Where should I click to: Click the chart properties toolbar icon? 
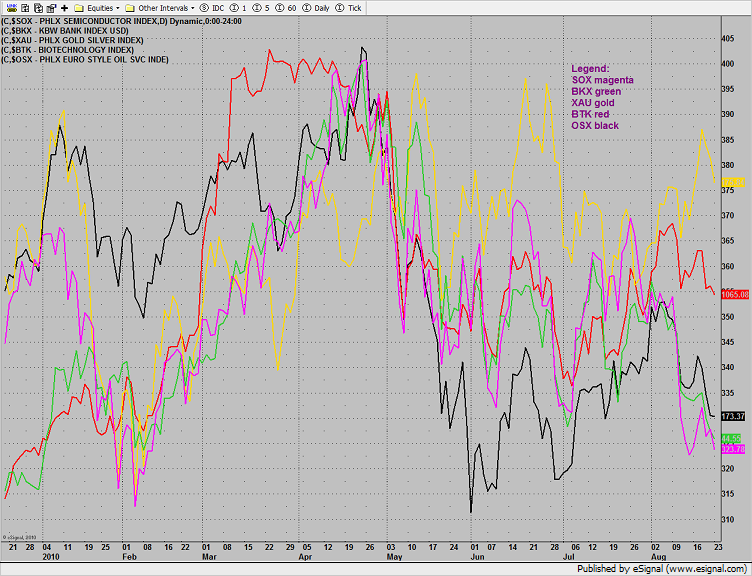pyautogui.click(x=51, y=8)
